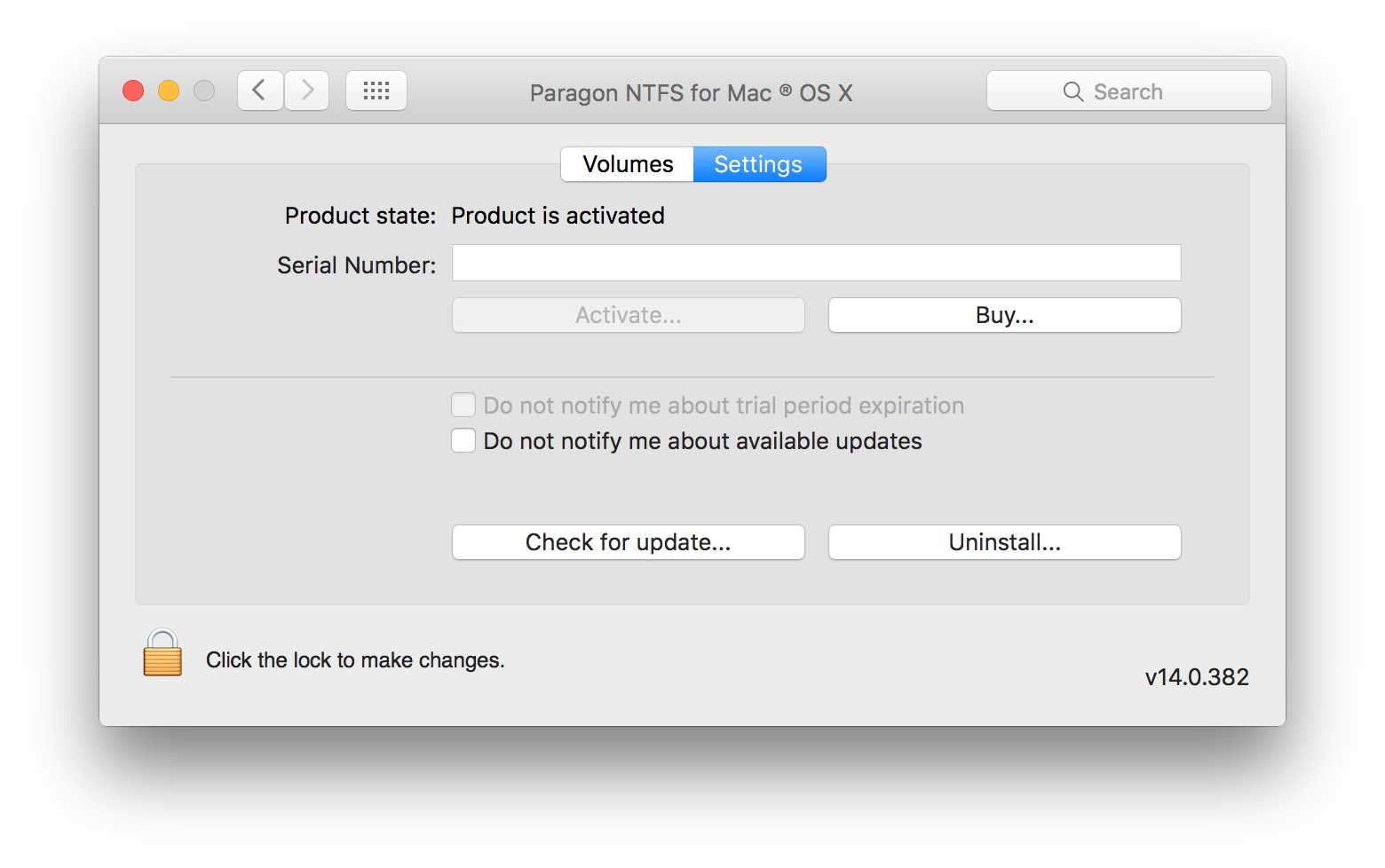Close the window with red button
1385x868 pixels.
pos(133,91)
